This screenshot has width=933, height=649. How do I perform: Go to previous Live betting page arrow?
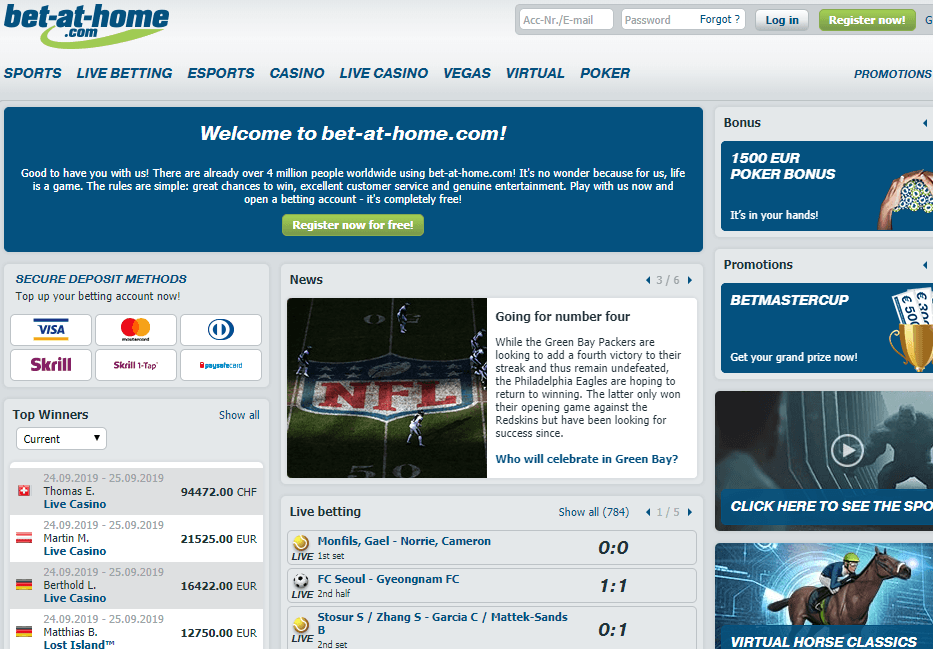point(648,512)
